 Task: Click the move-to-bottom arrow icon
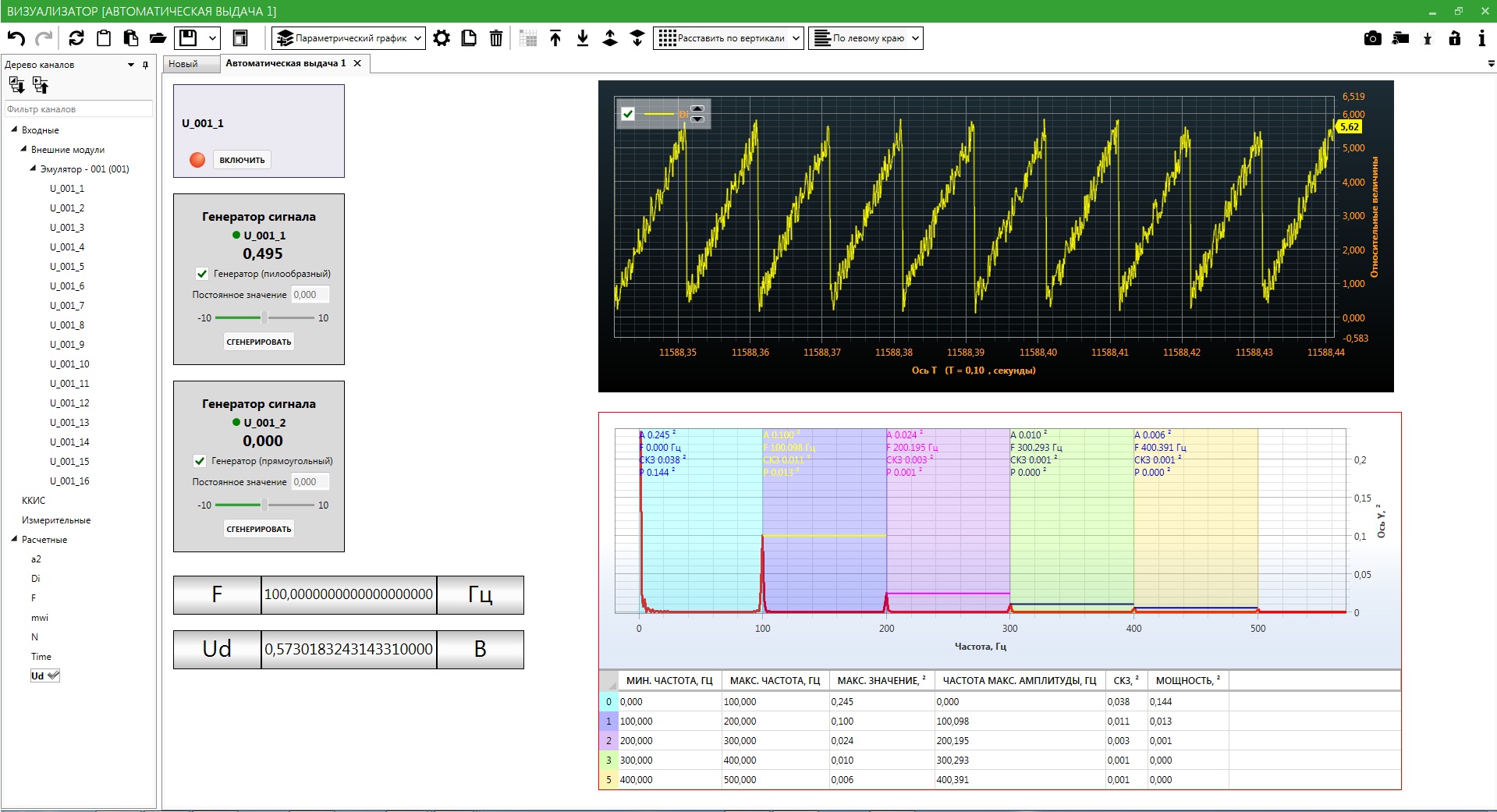(583, 38)
